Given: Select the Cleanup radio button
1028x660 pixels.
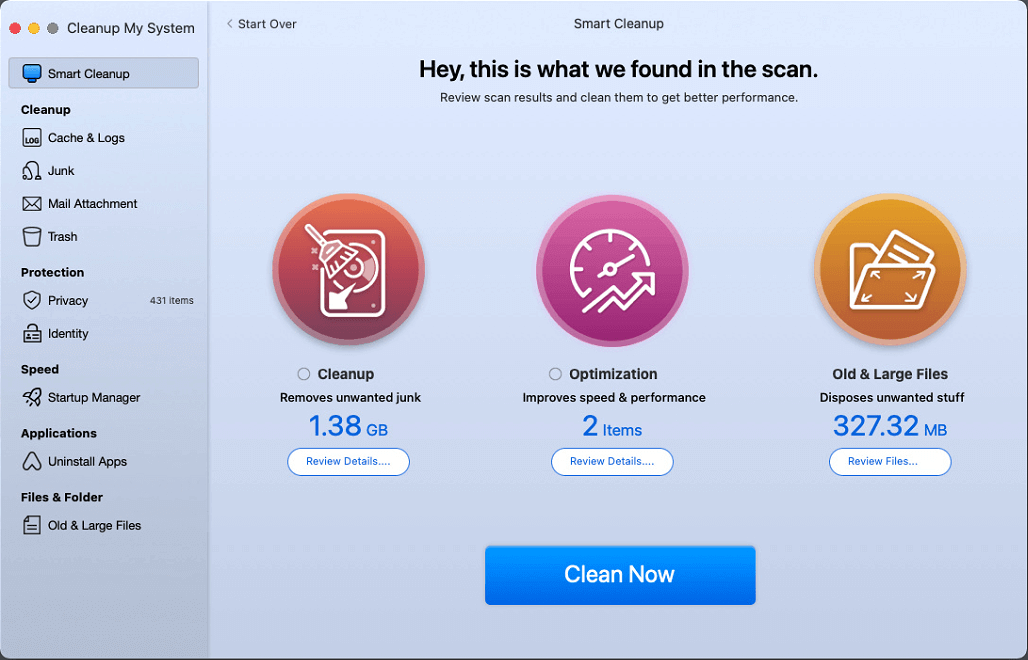Looking at the screenshot, I should pos(304,374).
